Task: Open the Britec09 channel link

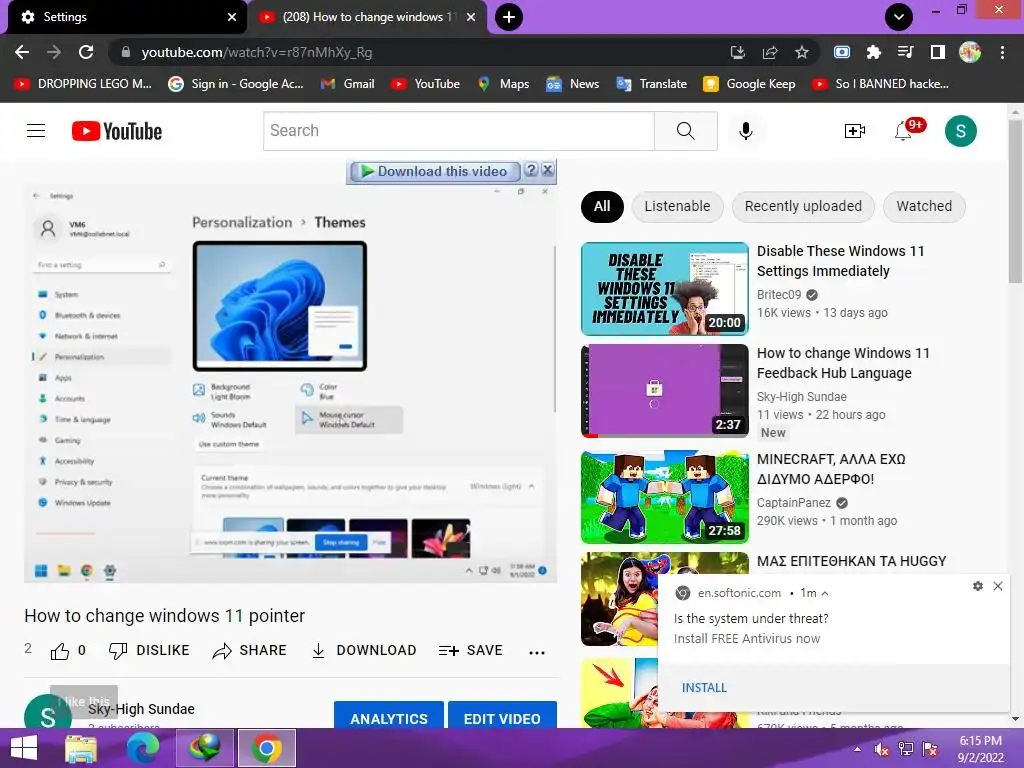Action: coord(778,295)
